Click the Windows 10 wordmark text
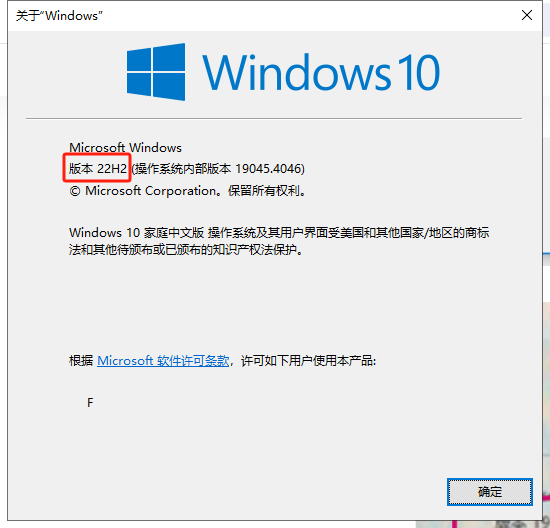This screenshot has height=528, width=550. (x=320, y=72)
